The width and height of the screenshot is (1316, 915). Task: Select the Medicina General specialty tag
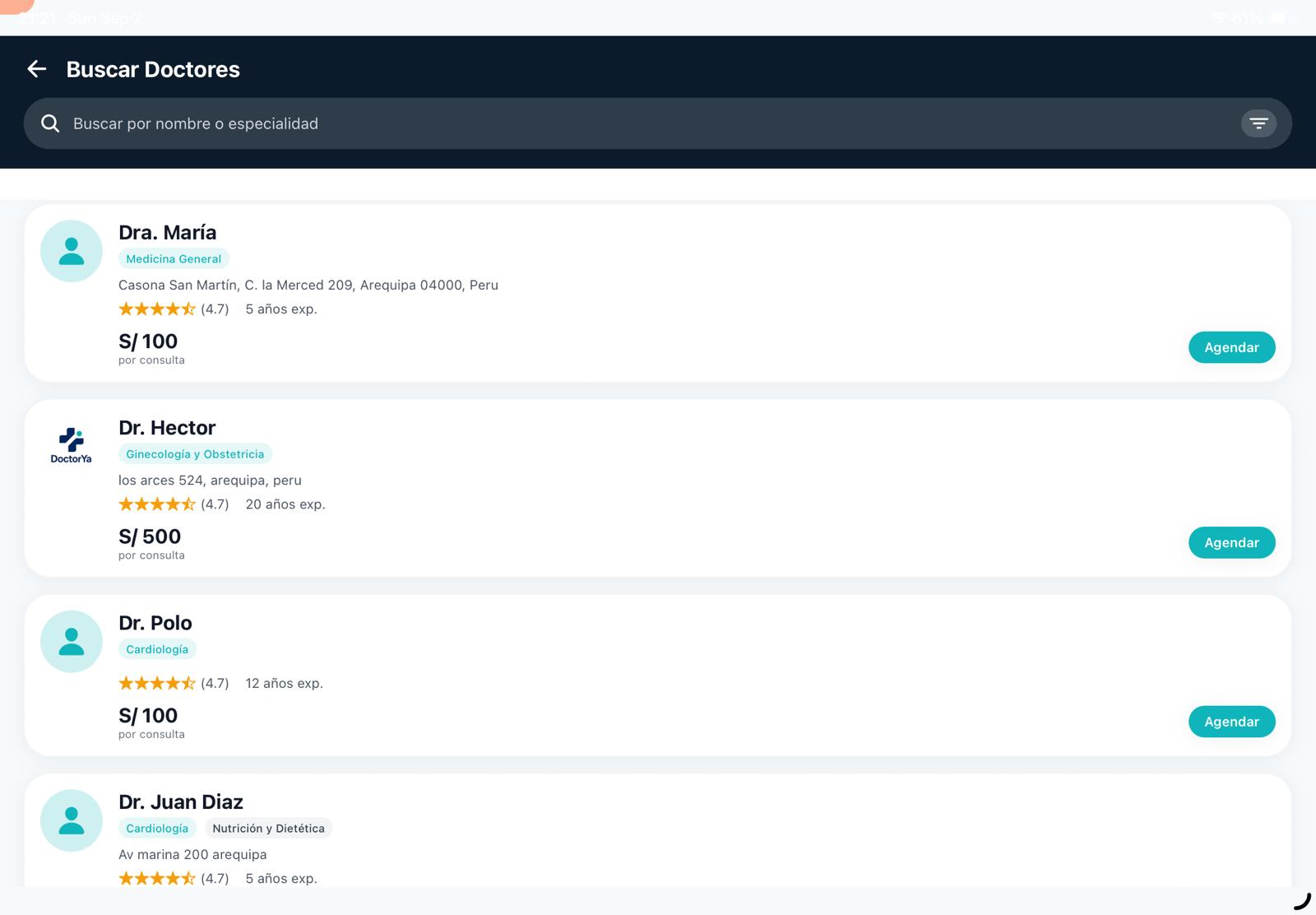coord(174,259)
